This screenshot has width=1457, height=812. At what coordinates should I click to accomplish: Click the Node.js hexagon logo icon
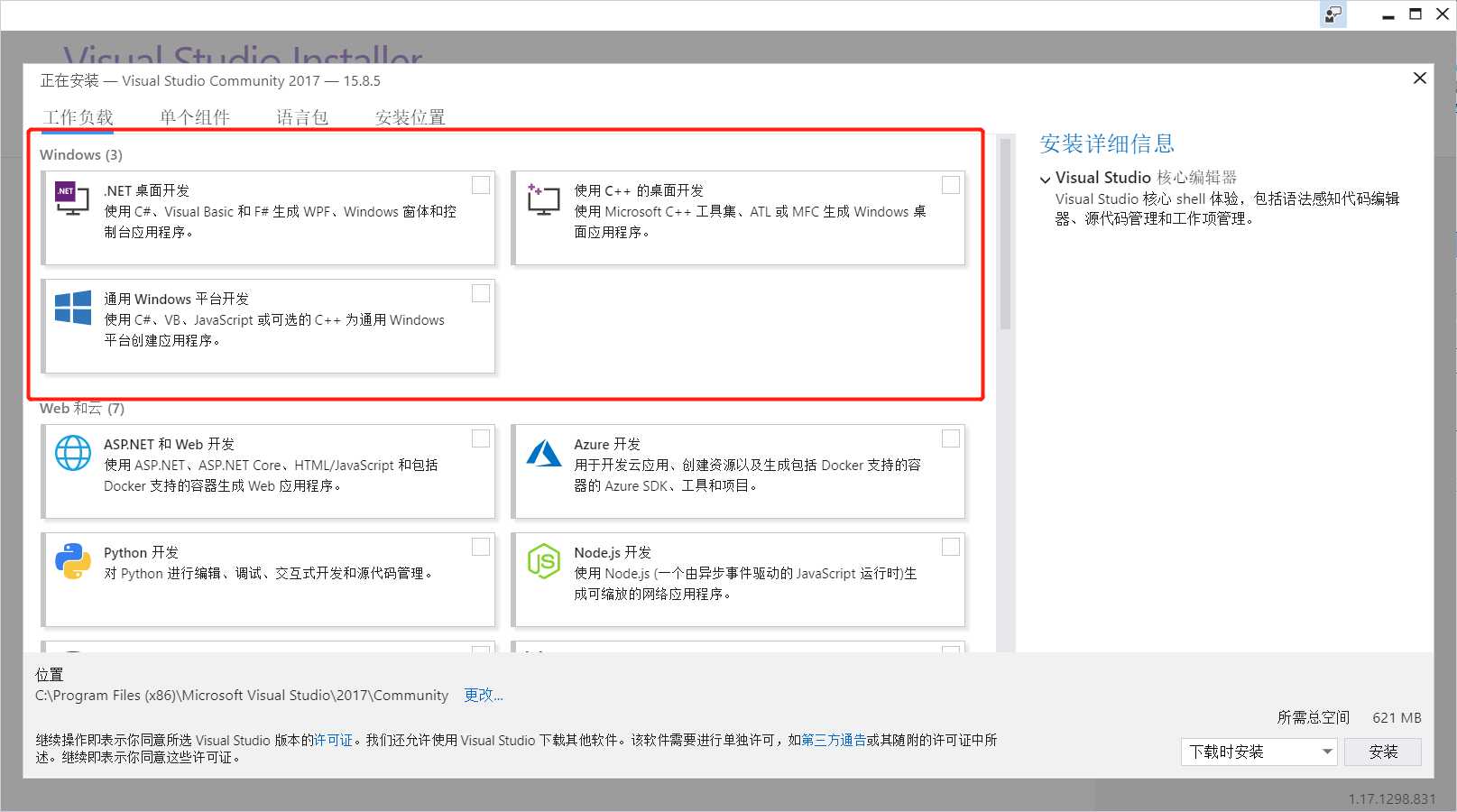click(544, 561)
